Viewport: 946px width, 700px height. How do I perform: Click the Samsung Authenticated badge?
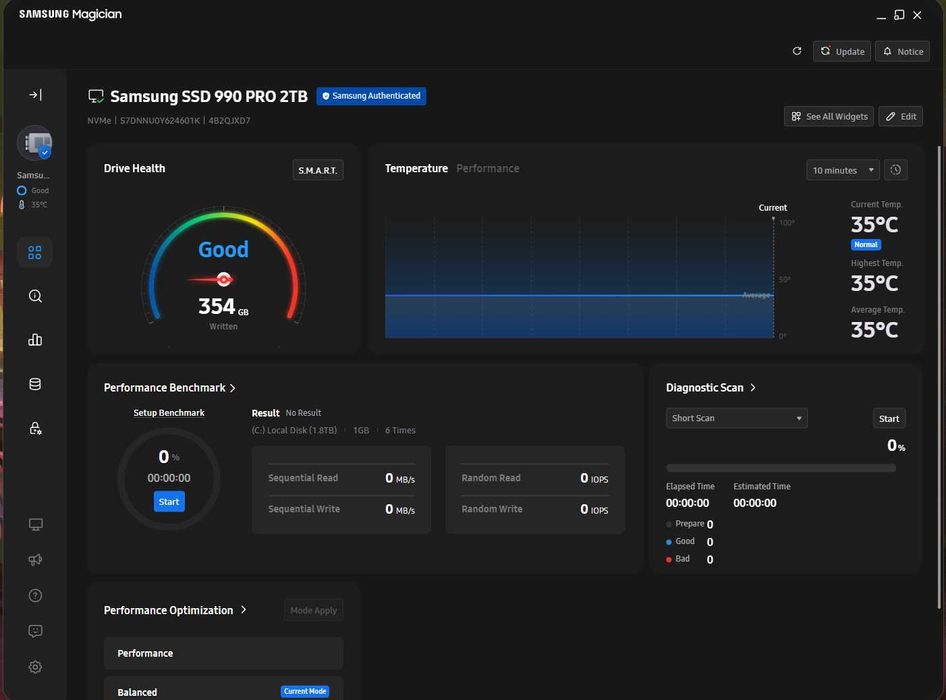(371, 96)
